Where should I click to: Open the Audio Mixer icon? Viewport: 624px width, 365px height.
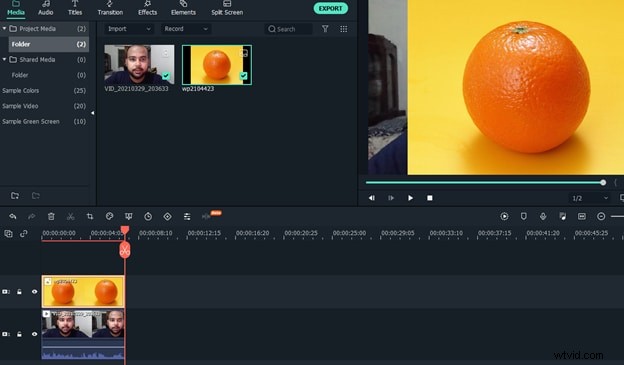[x=562, y=216]
